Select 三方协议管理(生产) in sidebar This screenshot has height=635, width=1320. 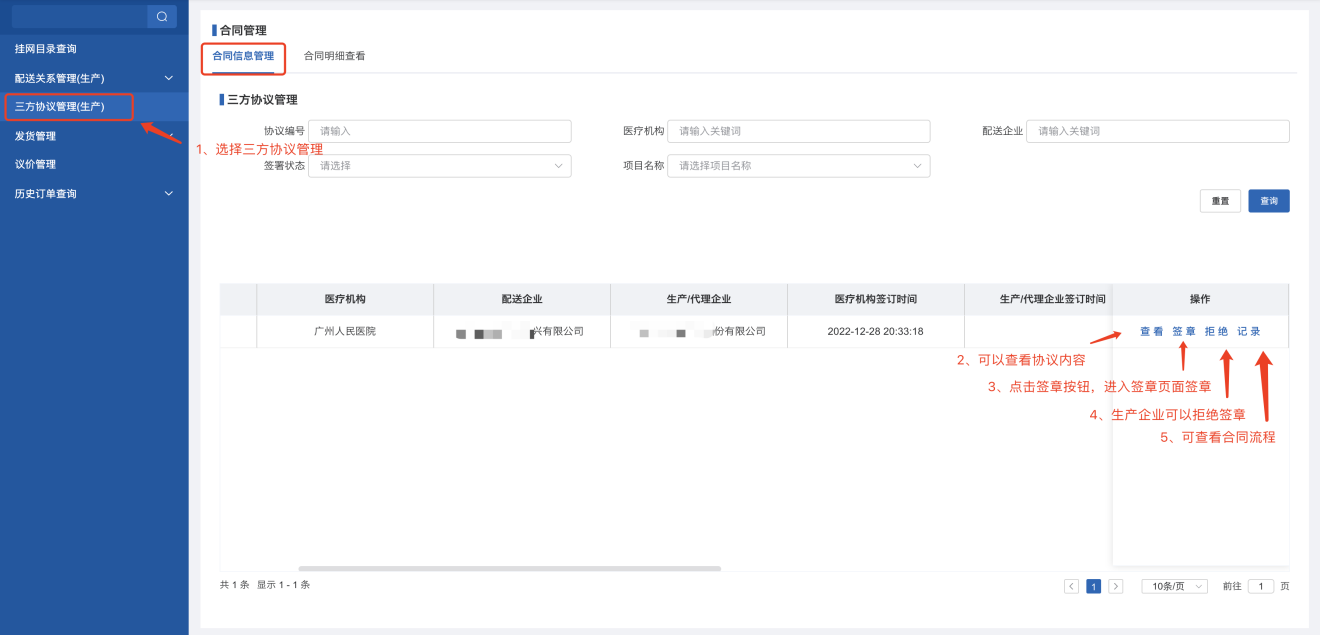[x=60, y=106]
